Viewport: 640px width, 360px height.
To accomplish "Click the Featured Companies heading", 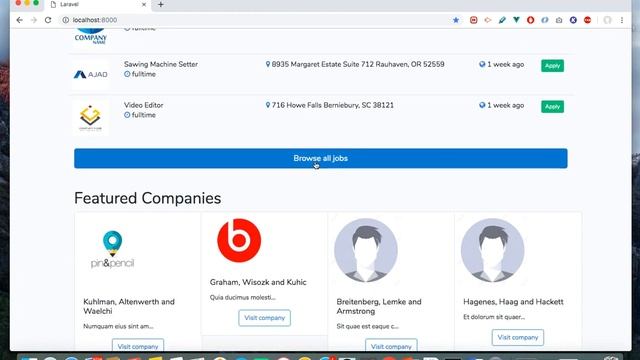I will pyautogui.click(x=148, y=198).
